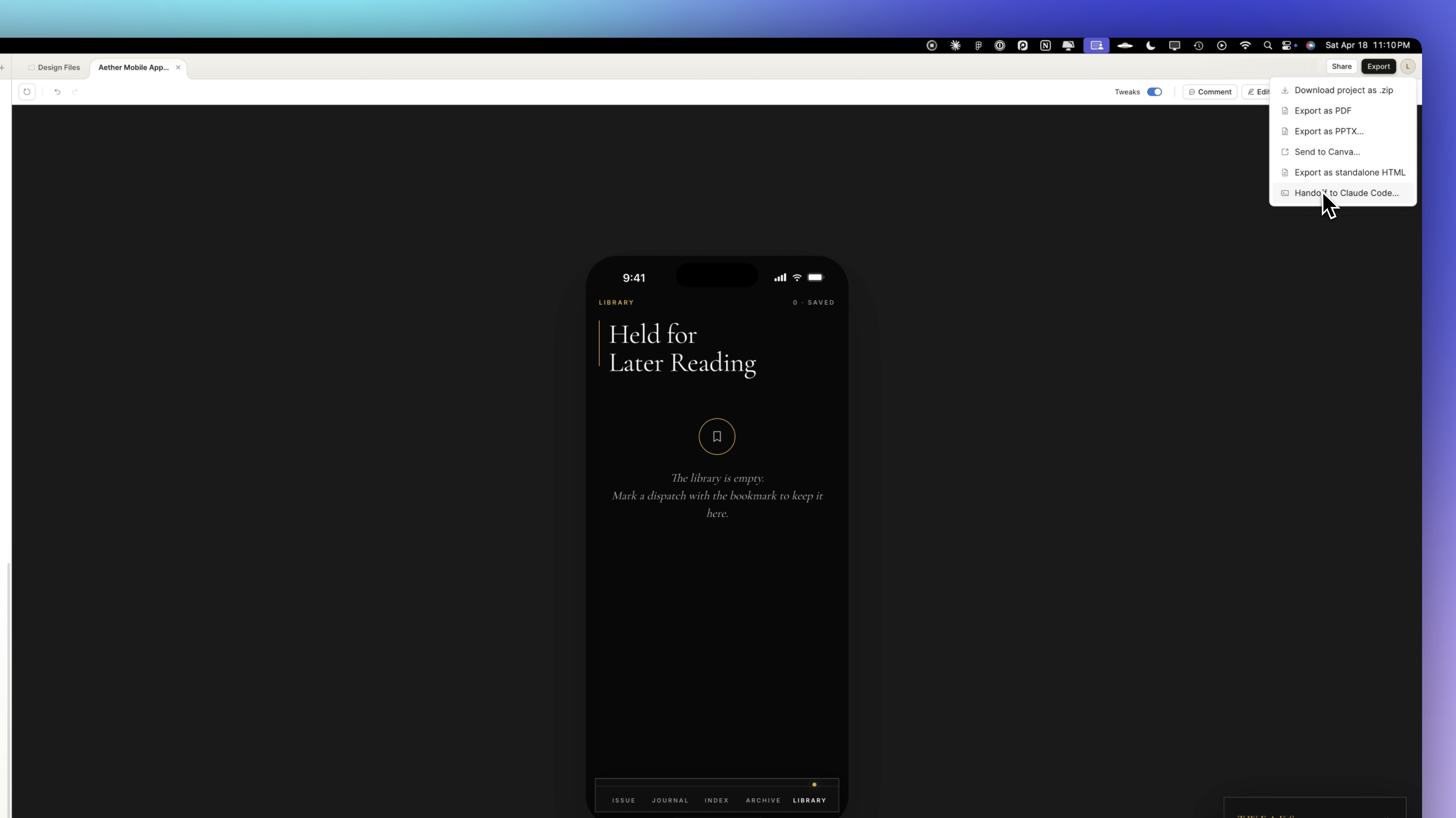Click the Notion icon in menu bar
Screen dimensions: 1456x818
click(x=1045, y=46)
